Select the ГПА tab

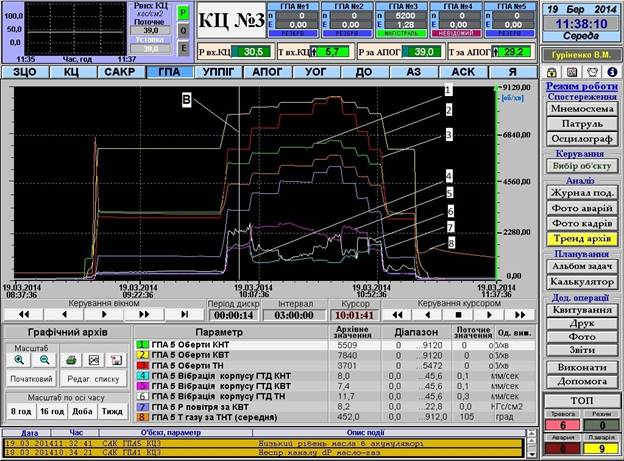point(170,72)
